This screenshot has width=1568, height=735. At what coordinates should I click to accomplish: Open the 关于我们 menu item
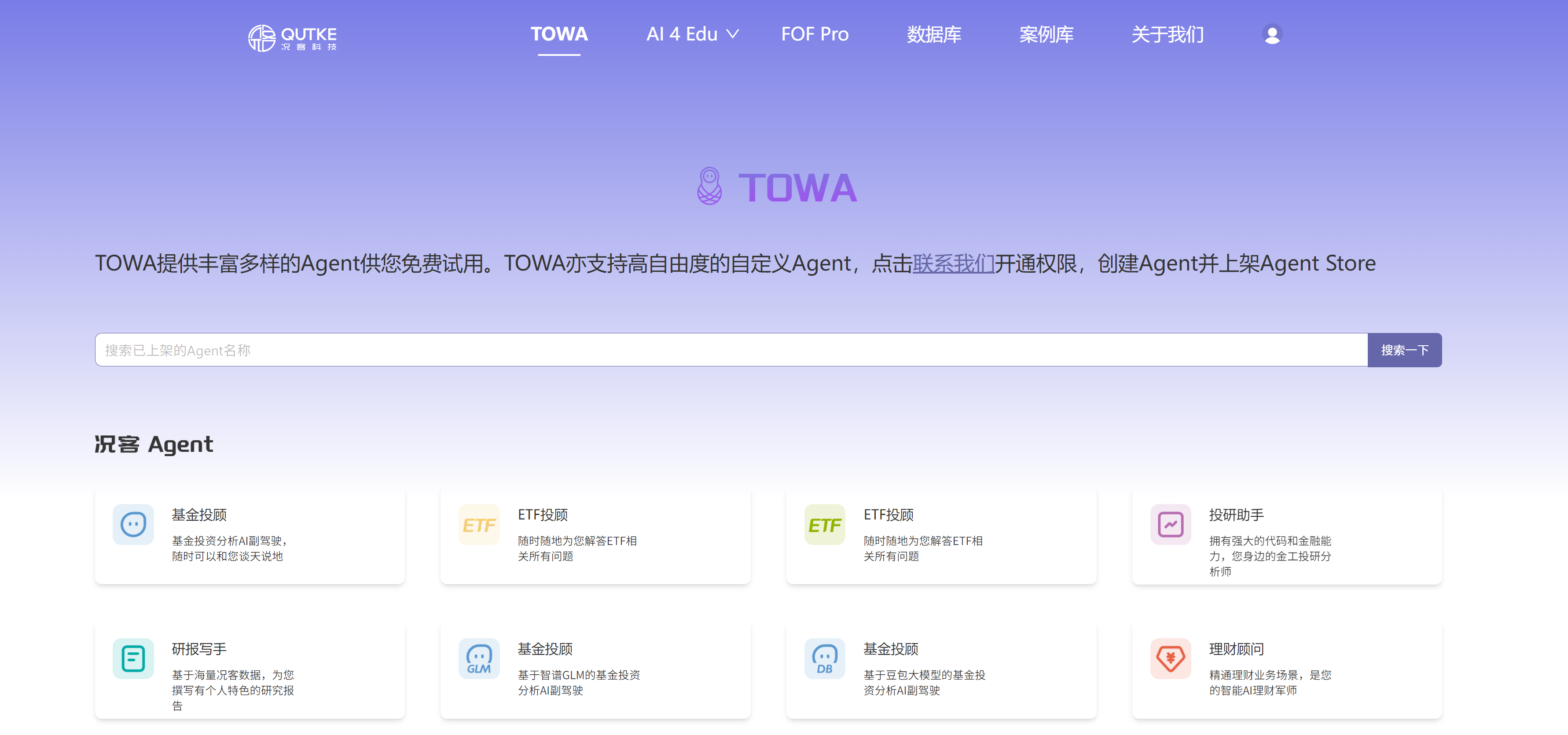pyautogui.click(x=1168, y=34)
